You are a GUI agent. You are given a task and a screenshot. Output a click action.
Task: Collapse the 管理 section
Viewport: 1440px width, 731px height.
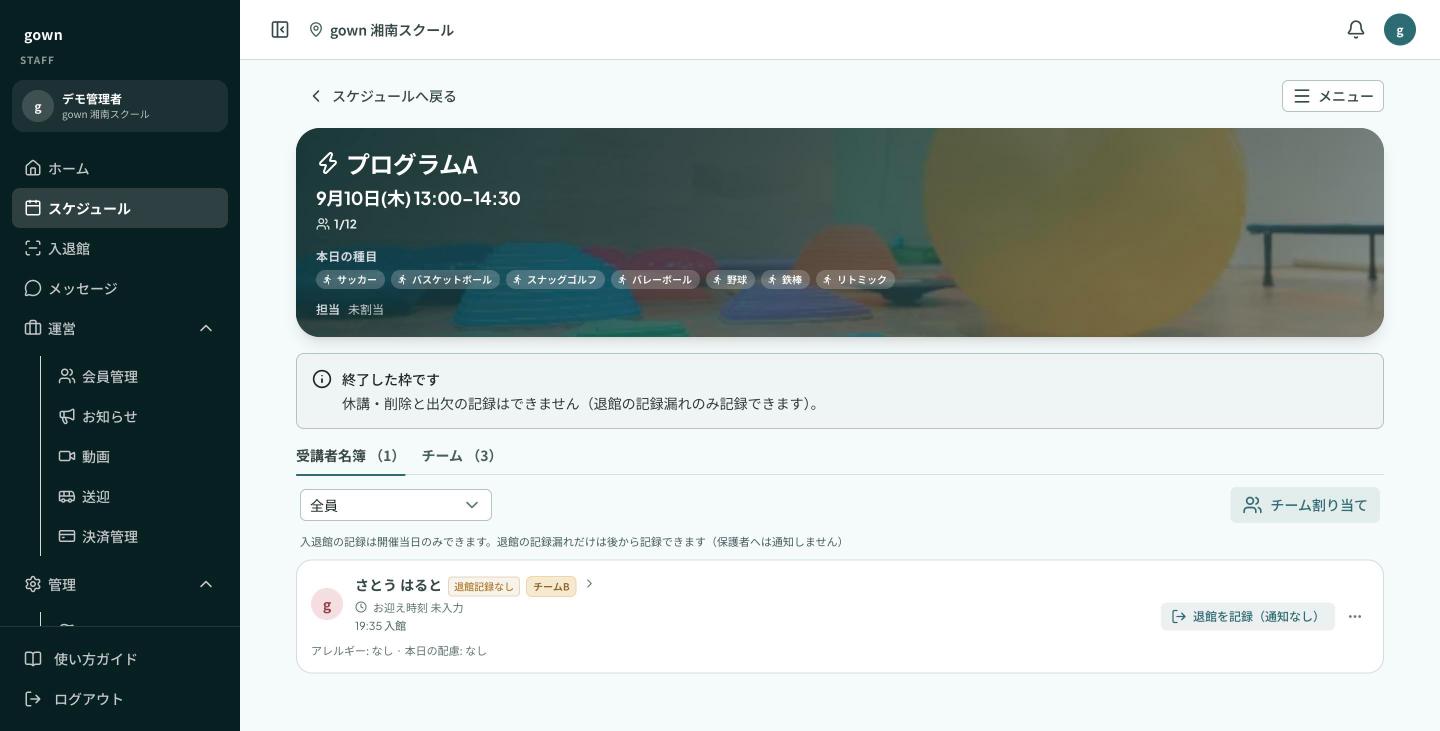tap(120, 584)
